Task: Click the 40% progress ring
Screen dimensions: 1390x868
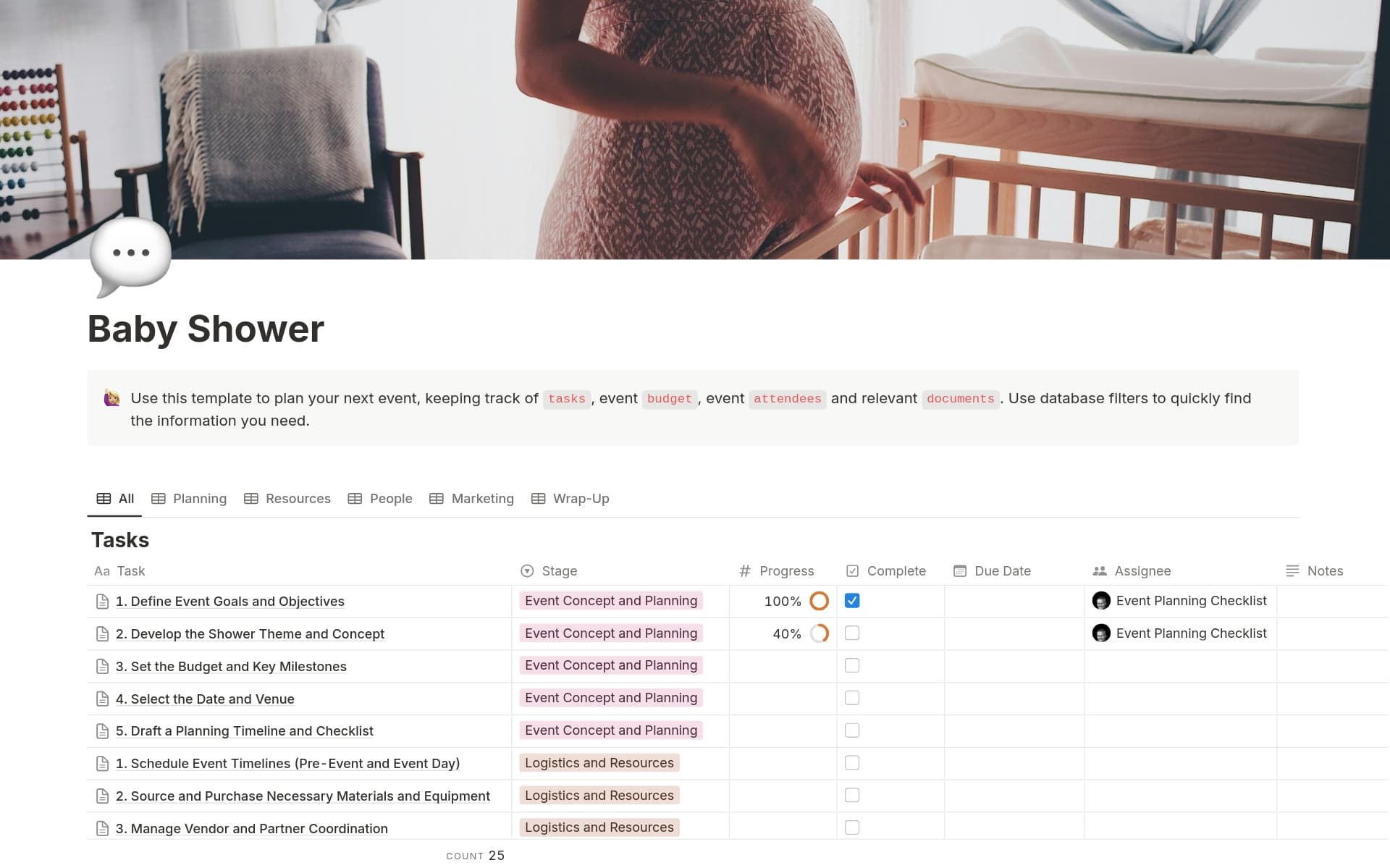Action: coord(819,633)
